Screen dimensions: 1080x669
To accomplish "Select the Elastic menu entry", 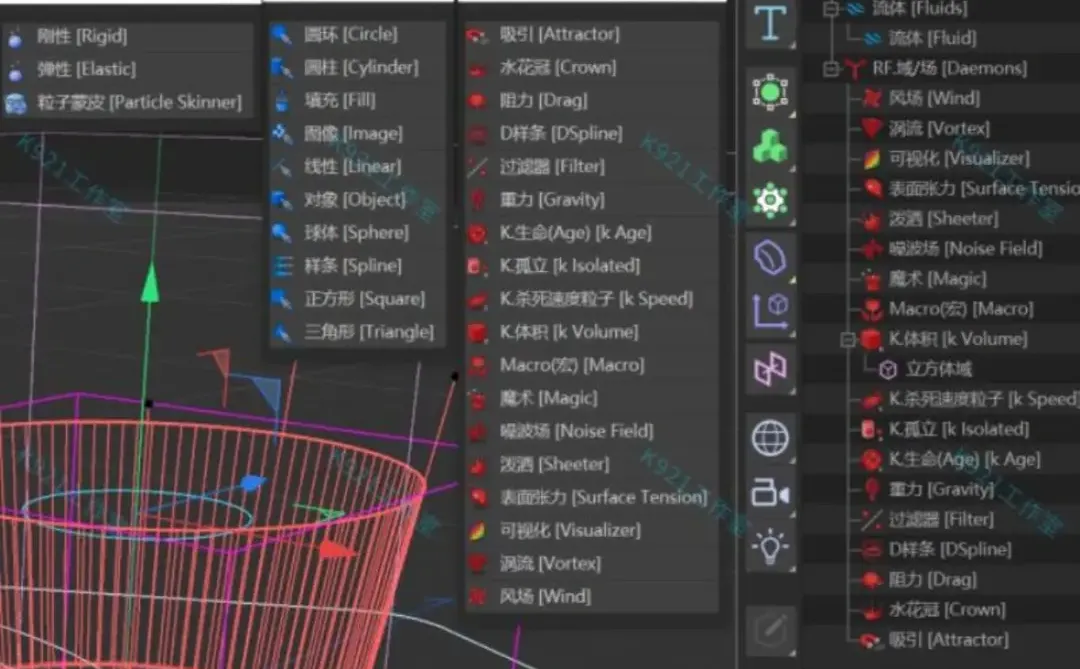I will click(x=128, y=69).
